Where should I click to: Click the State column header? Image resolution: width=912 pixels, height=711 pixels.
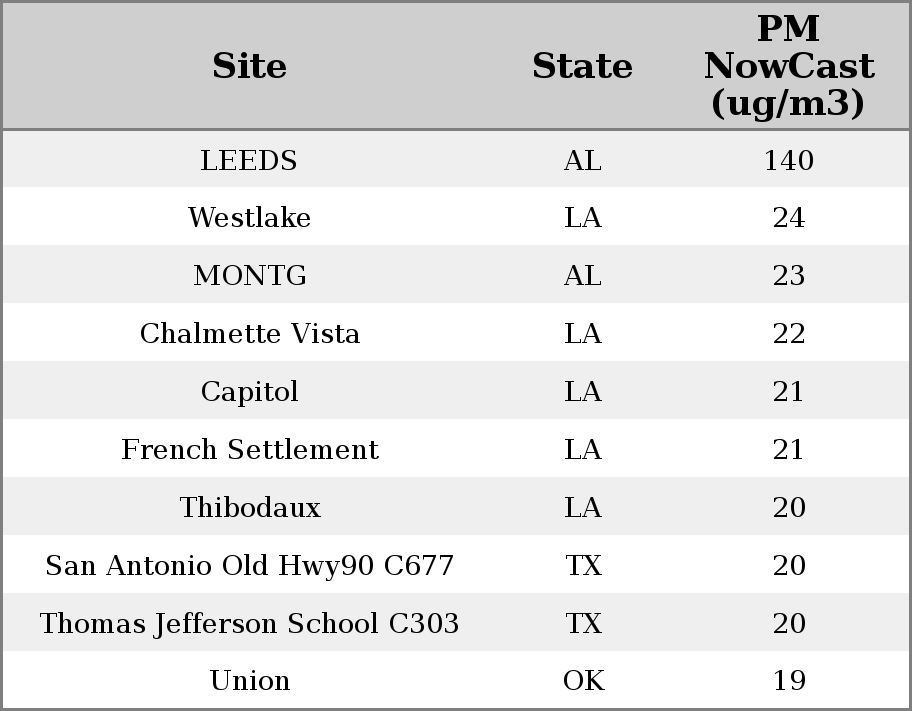point(582,66)
